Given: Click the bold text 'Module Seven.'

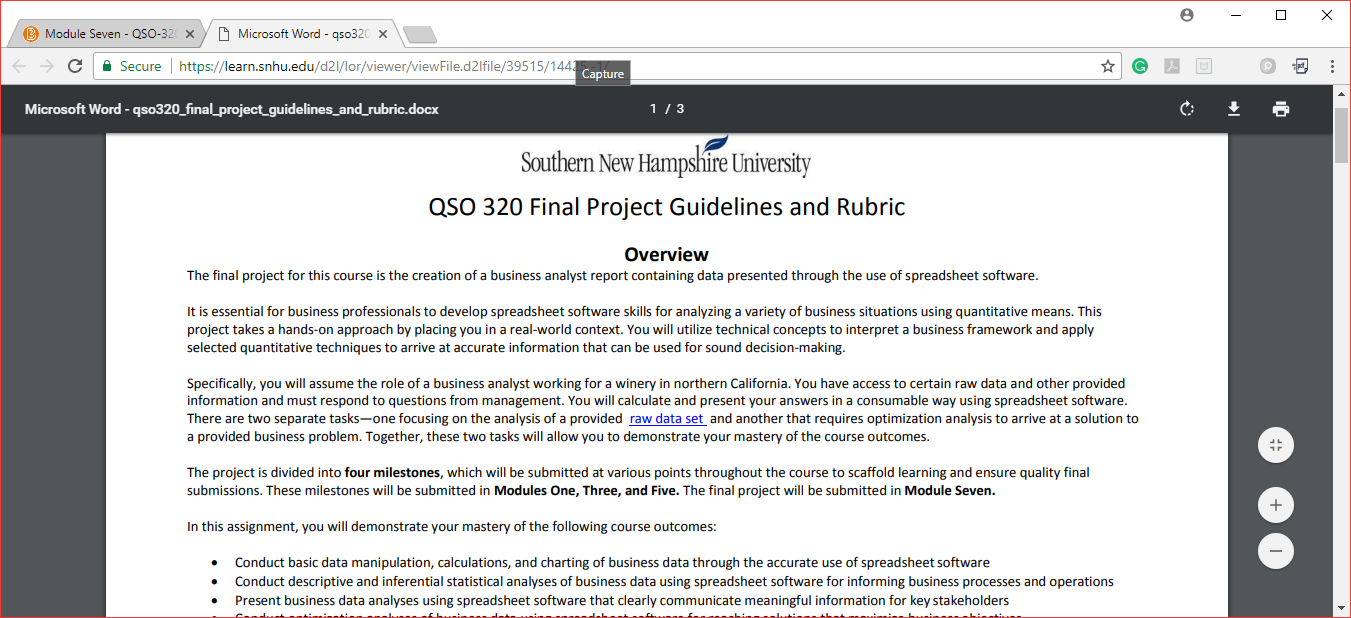Looking at the screenshot, I should coord(950,491).
